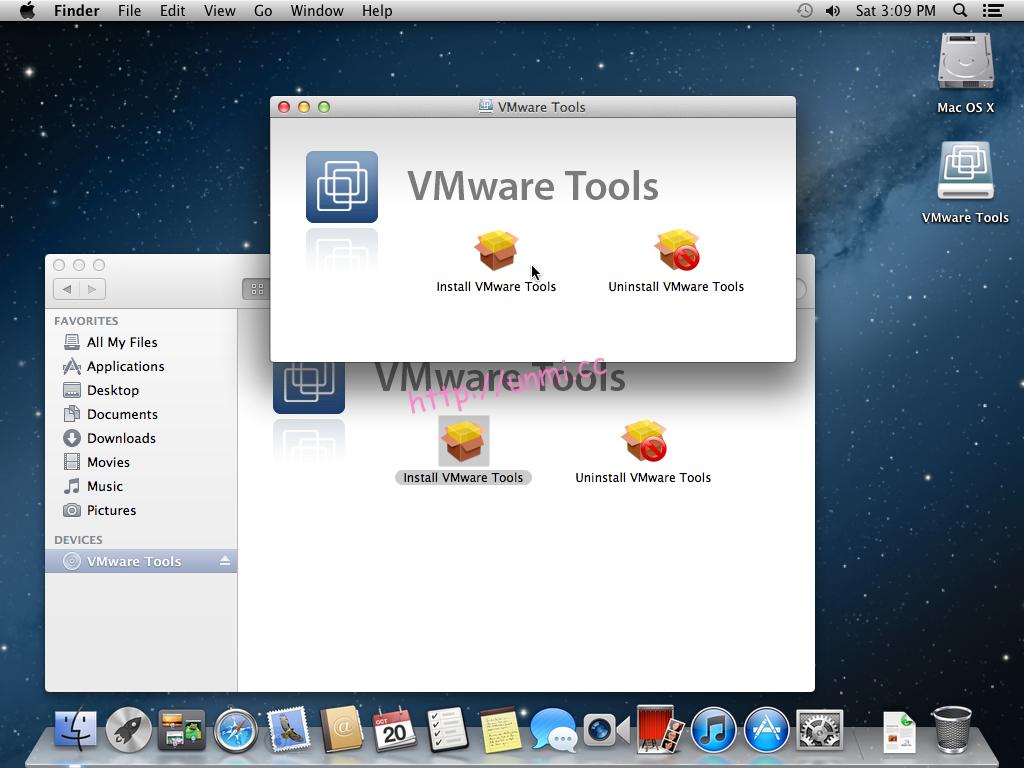Open Photo Booth from the Dock
Screen dimensions: 1024x768
pyautogui.click(x=656, y=730)
